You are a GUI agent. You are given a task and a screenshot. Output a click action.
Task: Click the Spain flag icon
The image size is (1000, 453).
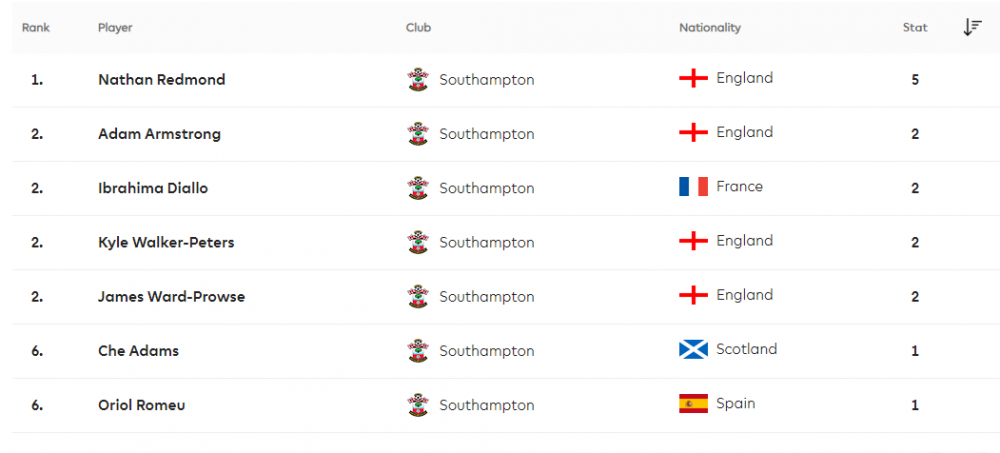click(694, 404)
